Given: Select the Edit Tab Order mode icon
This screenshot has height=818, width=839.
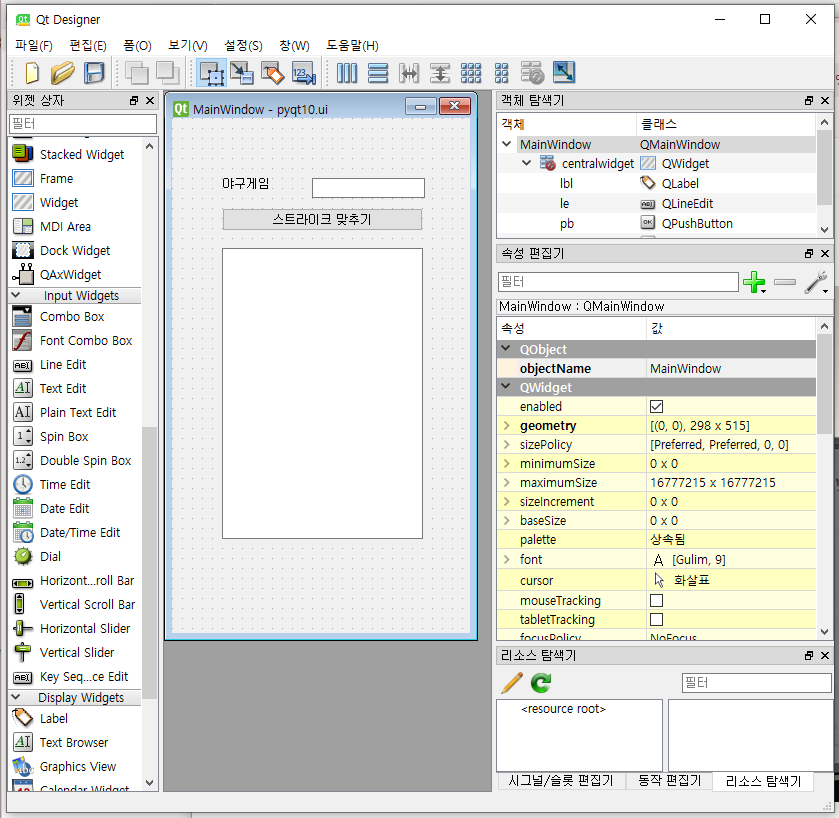Looking at the screenshot, I should tap(304, 73).
